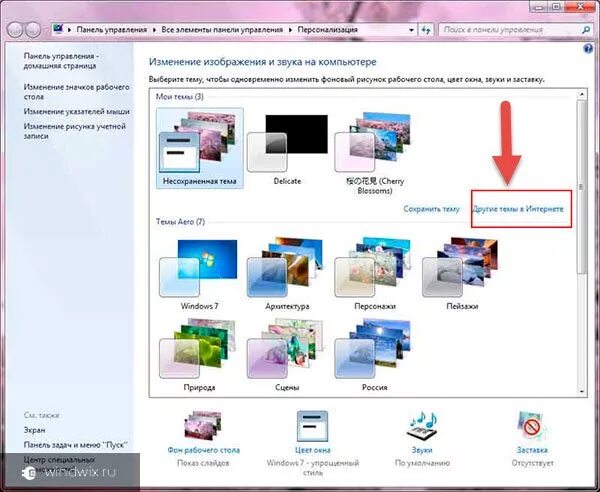The height and width of the screenshot is (492, 600).
Task: Apply the Пейзажи theme
Action: pyautogui.click(x=462, y=274)
